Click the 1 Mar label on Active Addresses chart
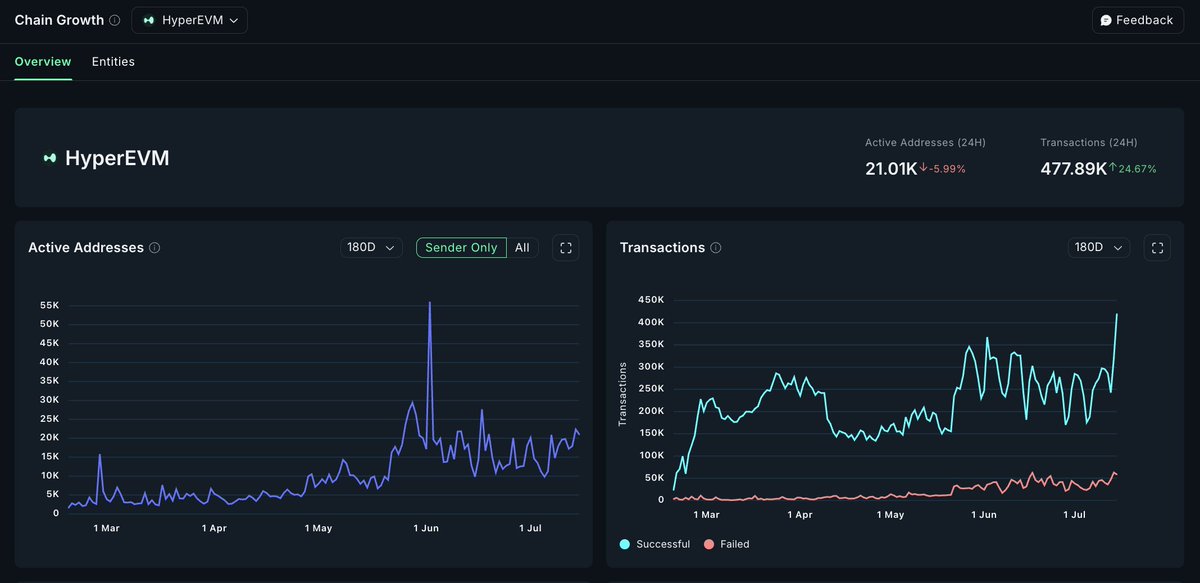 pyautogui.click(x=107, y=527)
